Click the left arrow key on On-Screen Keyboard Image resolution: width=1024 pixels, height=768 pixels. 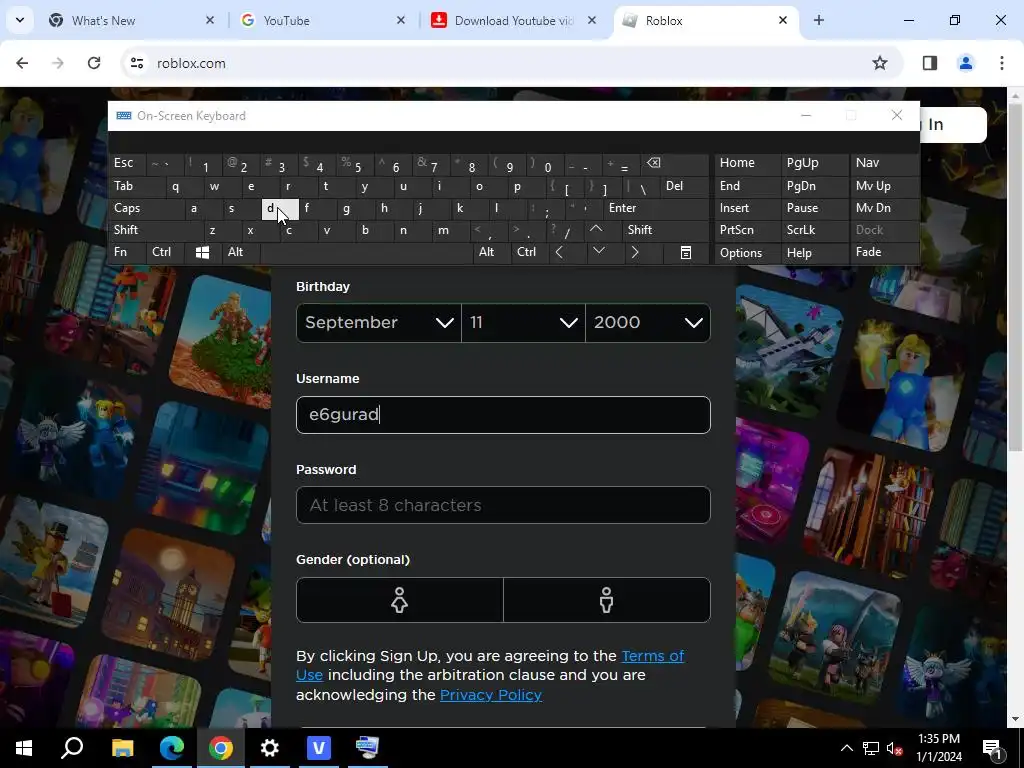(x=559, y=252)
